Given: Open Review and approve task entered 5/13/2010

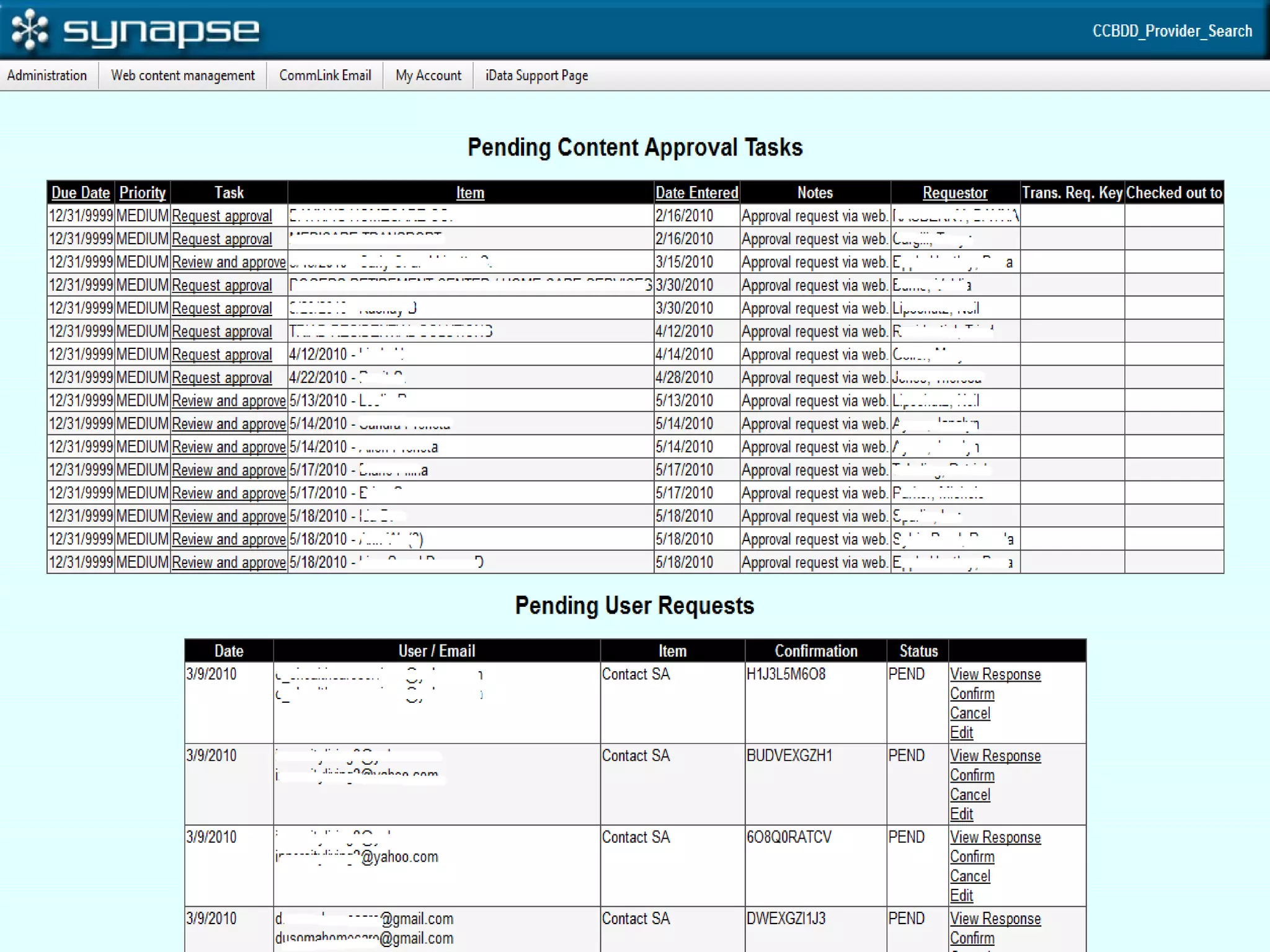Looking at the screenshot, I should [x=228, y=401].
